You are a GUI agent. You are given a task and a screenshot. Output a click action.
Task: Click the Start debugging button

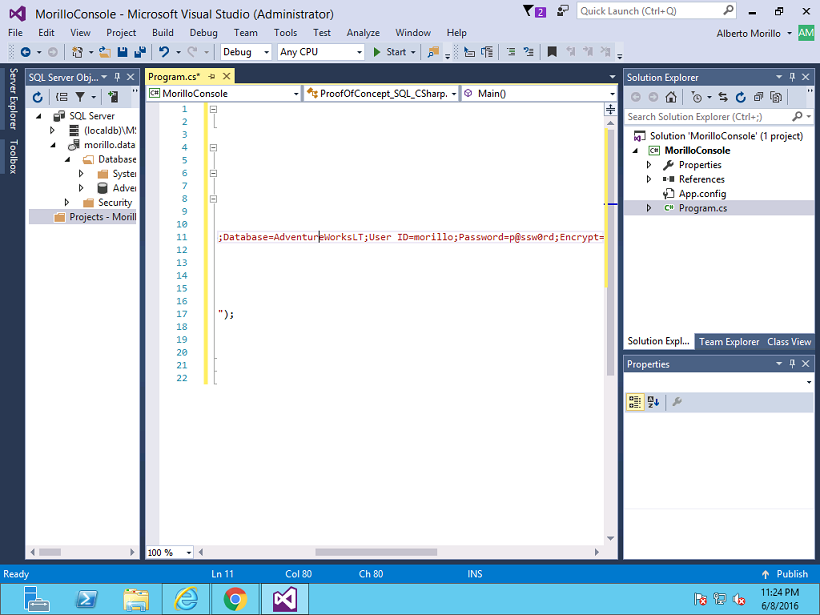391,52
